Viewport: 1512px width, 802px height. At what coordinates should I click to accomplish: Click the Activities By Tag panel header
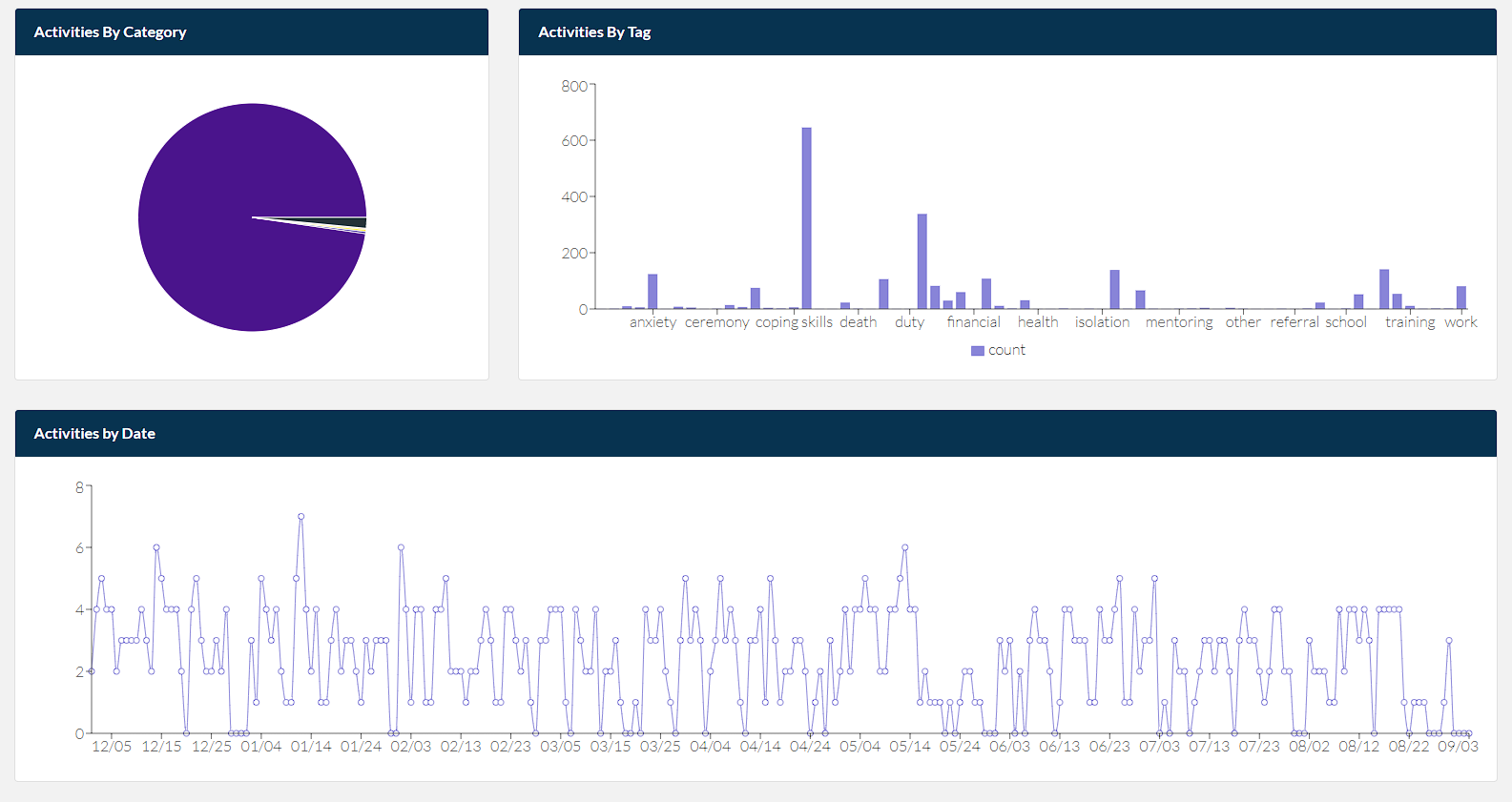(1007, 32)
